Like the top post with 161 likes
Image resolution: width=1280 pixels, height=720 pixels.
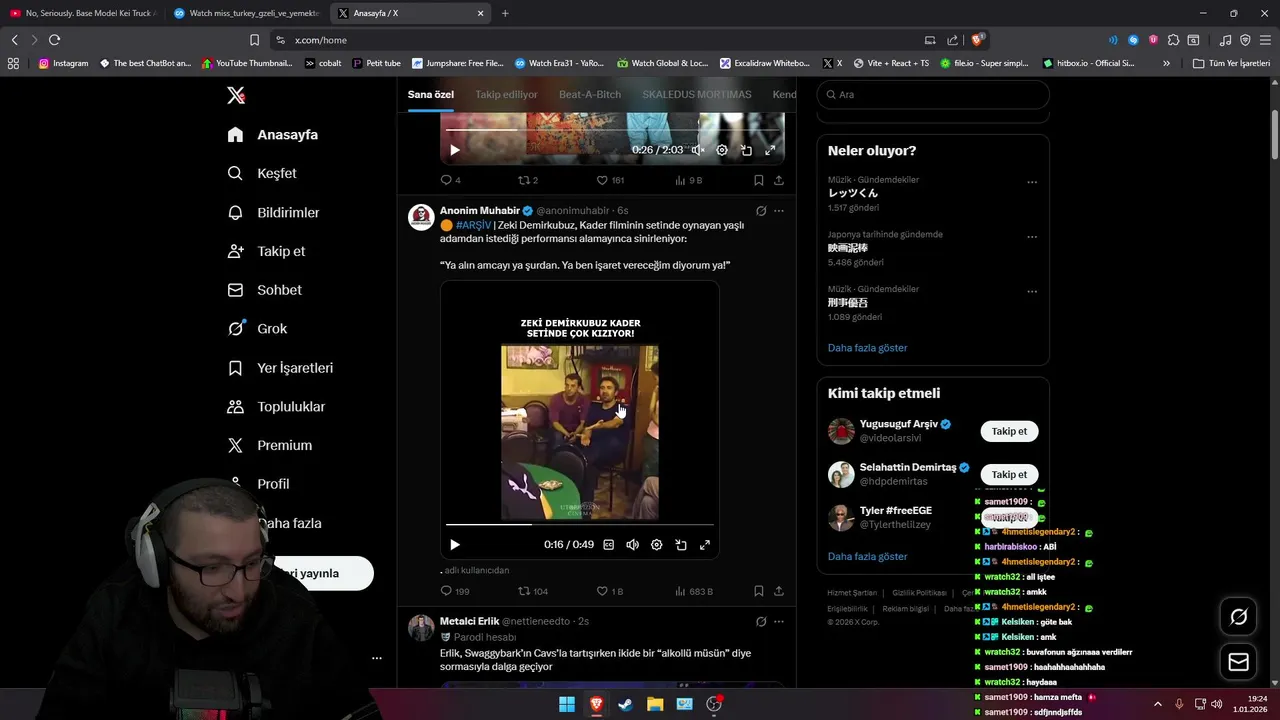[610, 180]
